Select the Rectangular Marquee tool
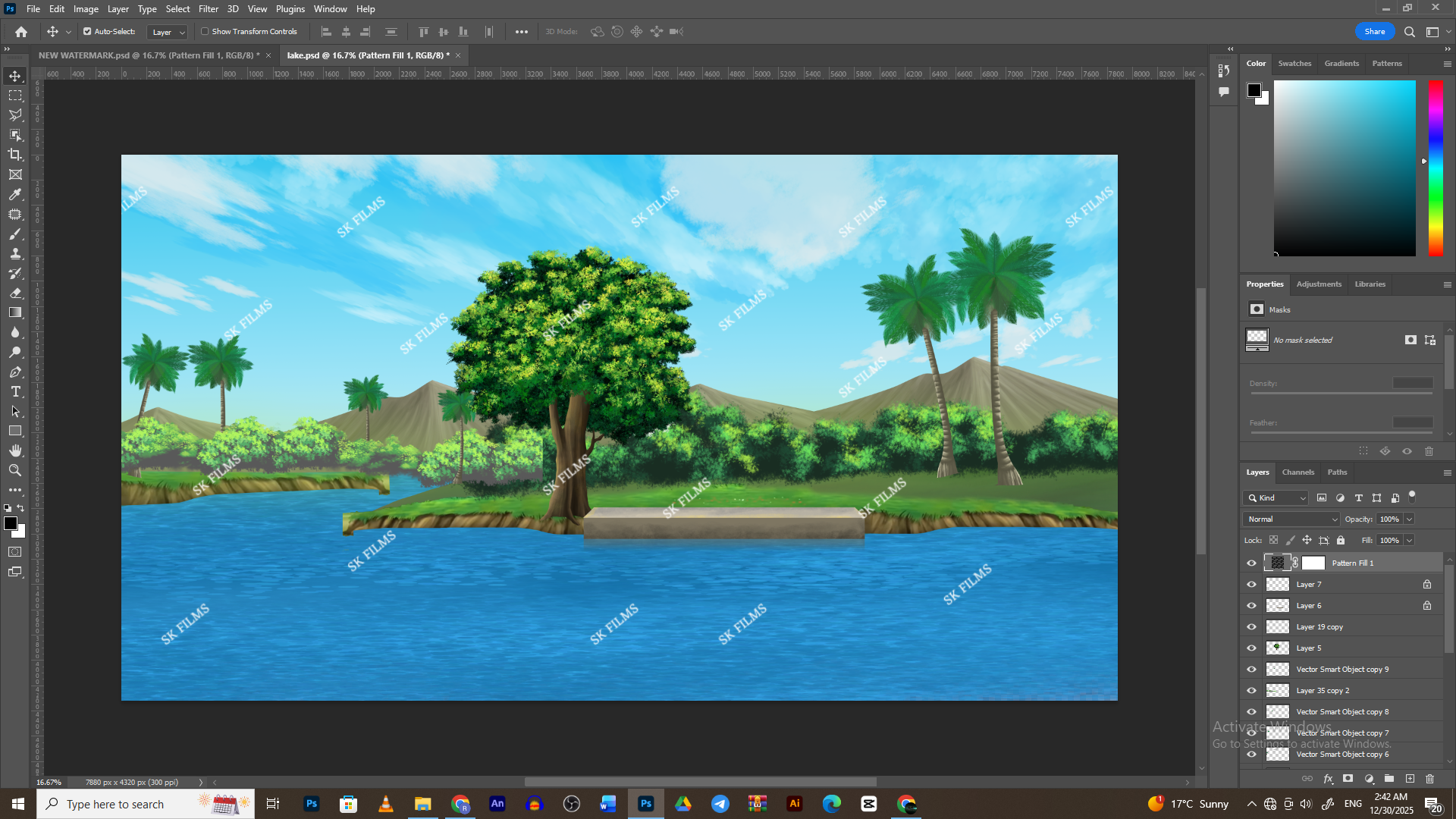The height and width of the screenshot is (819, 1456). click(x=15, y=96)
